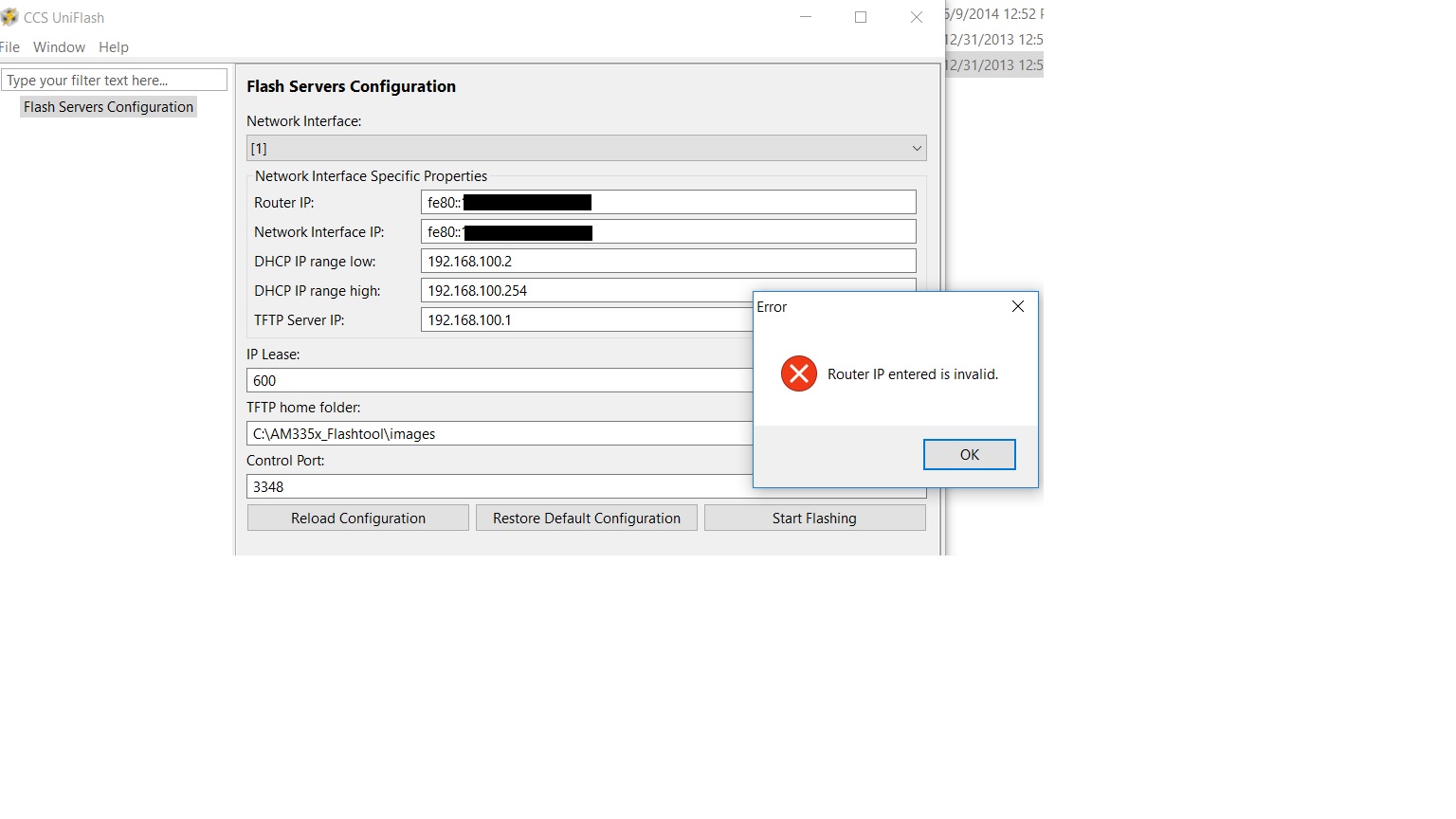This screenshot has width=1456, height=819.
Task: Click the 'Error' dialog title text
Action: [x=772, y=307]
